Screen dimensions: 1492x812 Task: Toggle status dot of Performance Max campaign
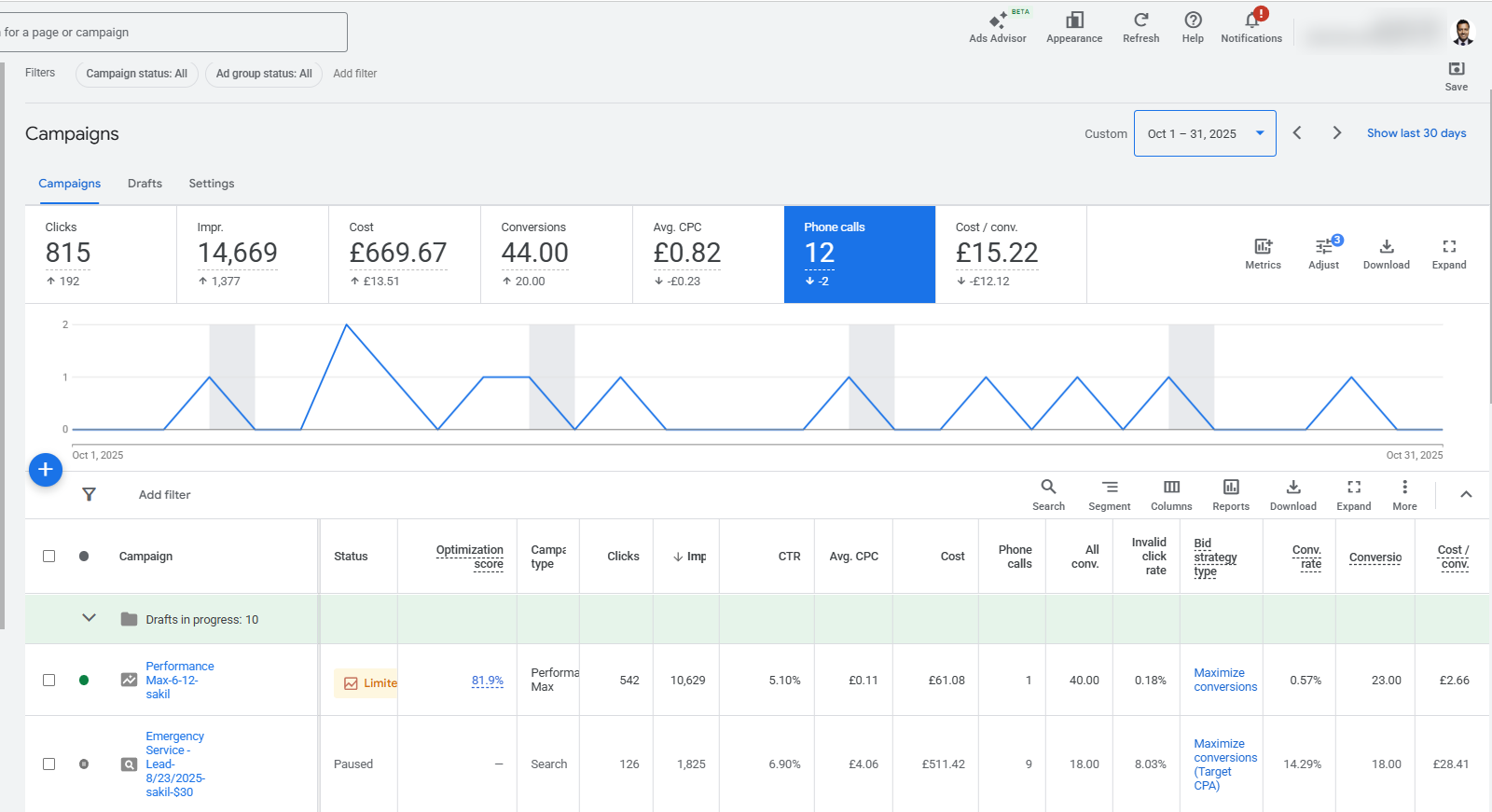click(84, 680)
